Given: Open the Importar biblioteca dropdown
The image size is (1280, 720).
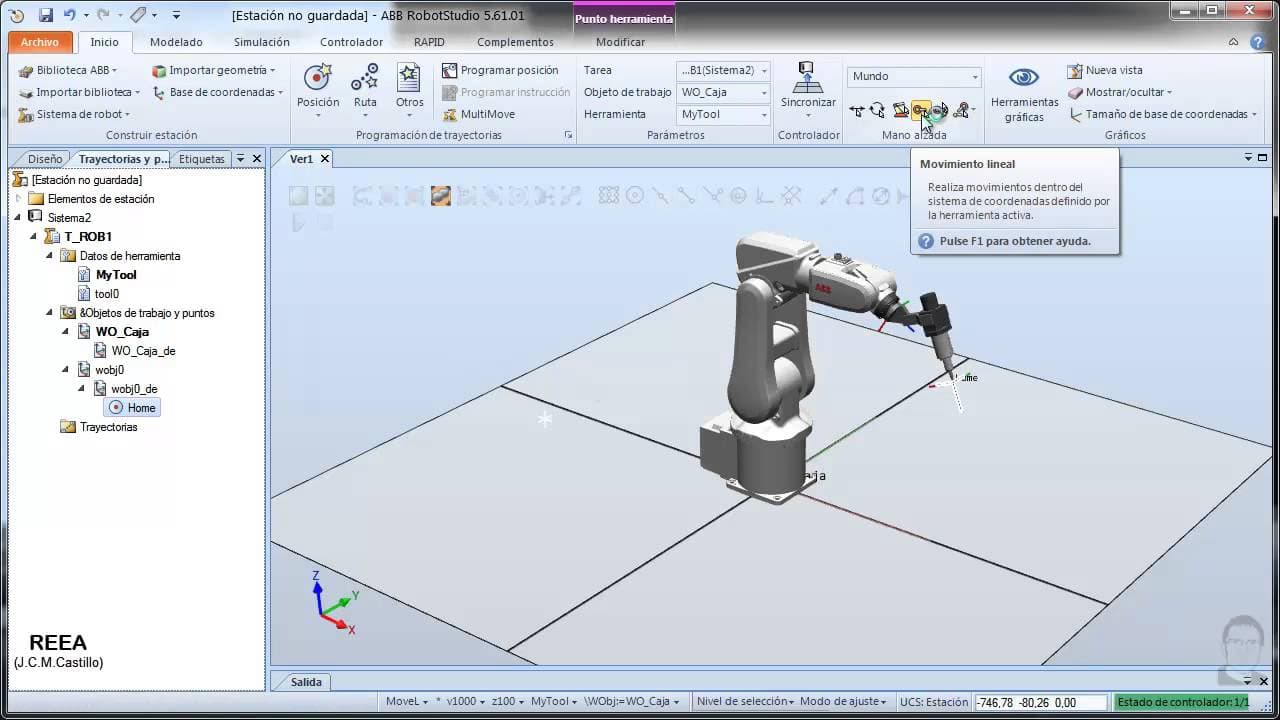Looking at the screenshot, I should pyautogui.click(x=82, y=92).
